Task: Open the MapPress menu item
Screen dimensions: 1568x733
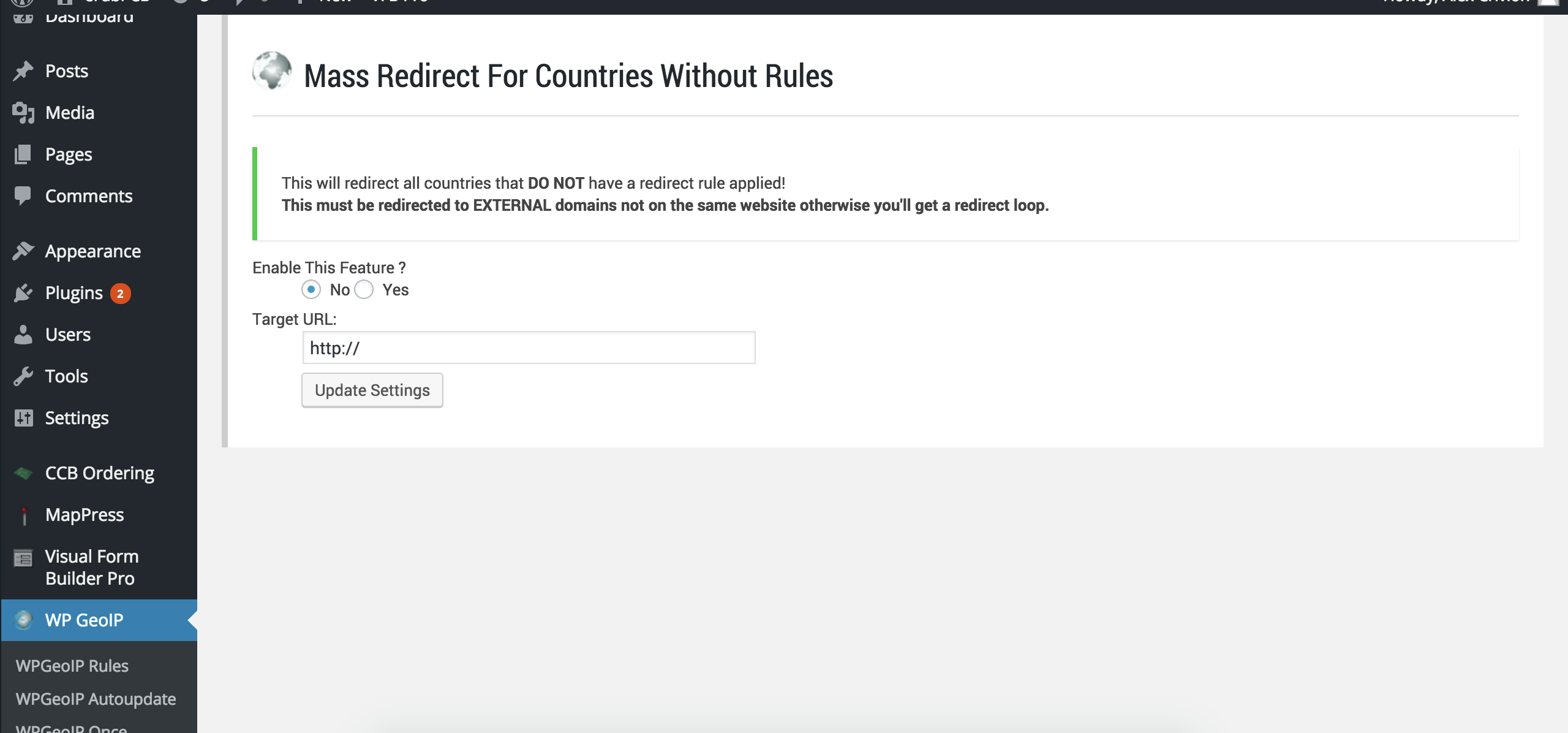Action: 85,515
